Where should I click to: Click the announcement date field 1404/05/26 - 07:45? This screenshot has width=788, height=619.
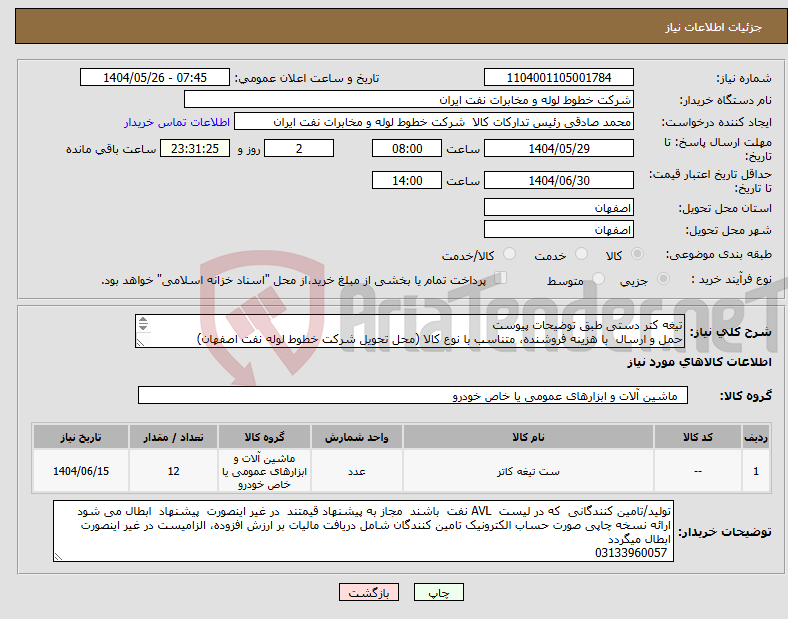[x=155, y=77]
